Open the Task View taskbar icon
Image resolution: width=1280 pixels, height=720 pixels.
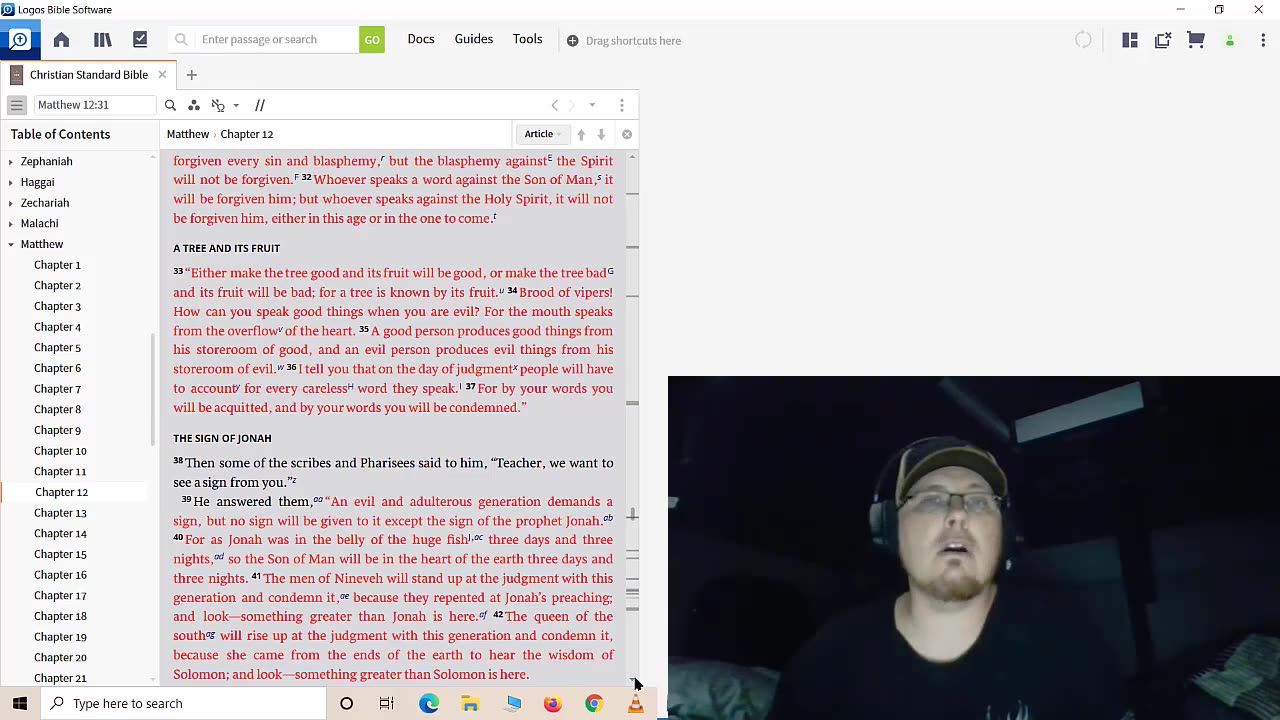pos(386,703)
